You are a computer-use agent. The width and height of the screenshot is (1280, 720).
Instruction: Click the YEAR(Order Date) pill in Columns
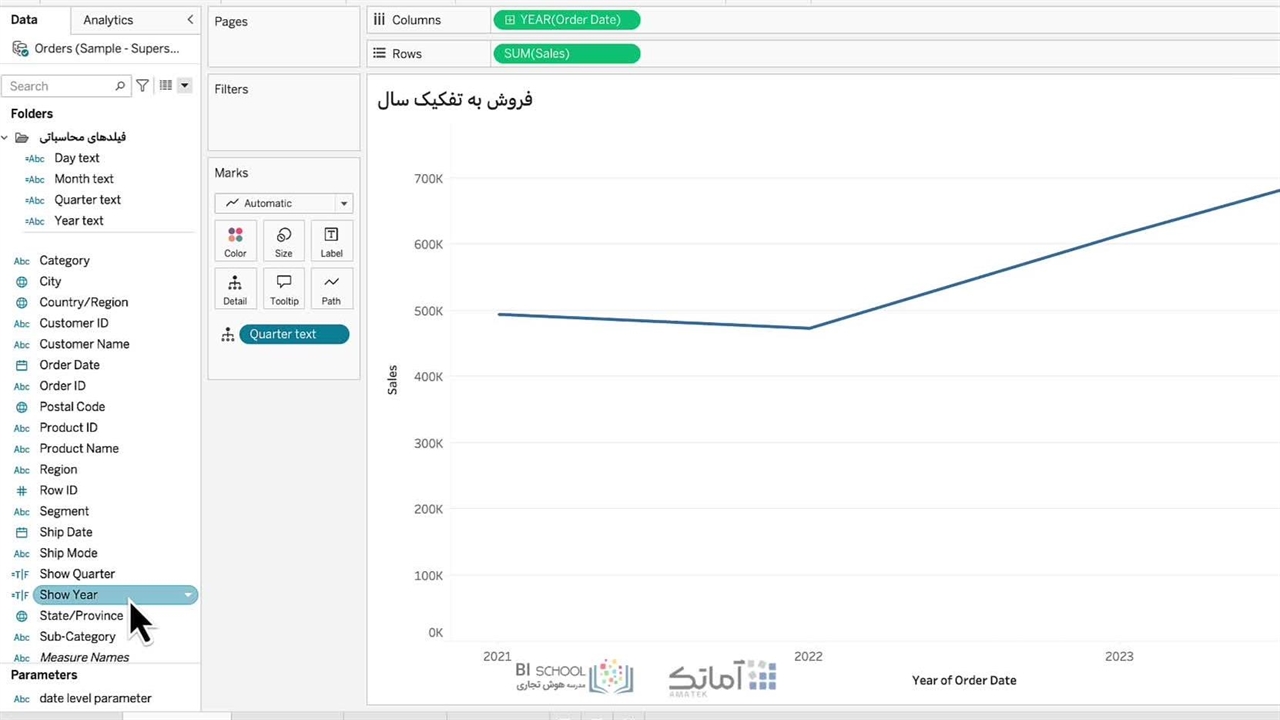coord(566,20)
